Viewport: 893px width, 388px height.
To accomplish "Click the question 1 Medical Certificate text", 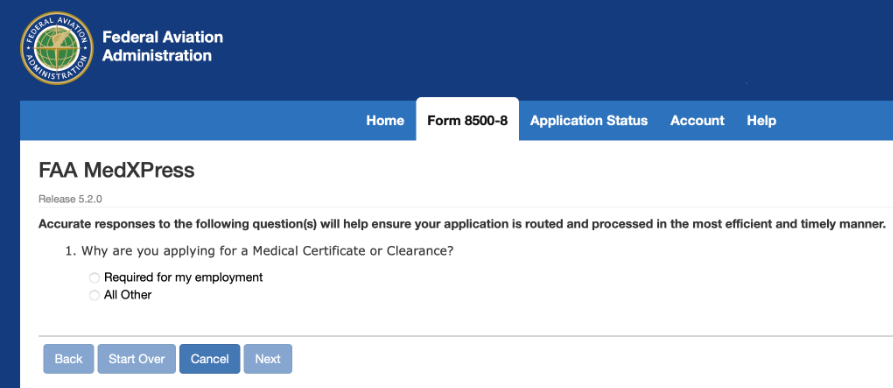I will (x=260, y=251).
